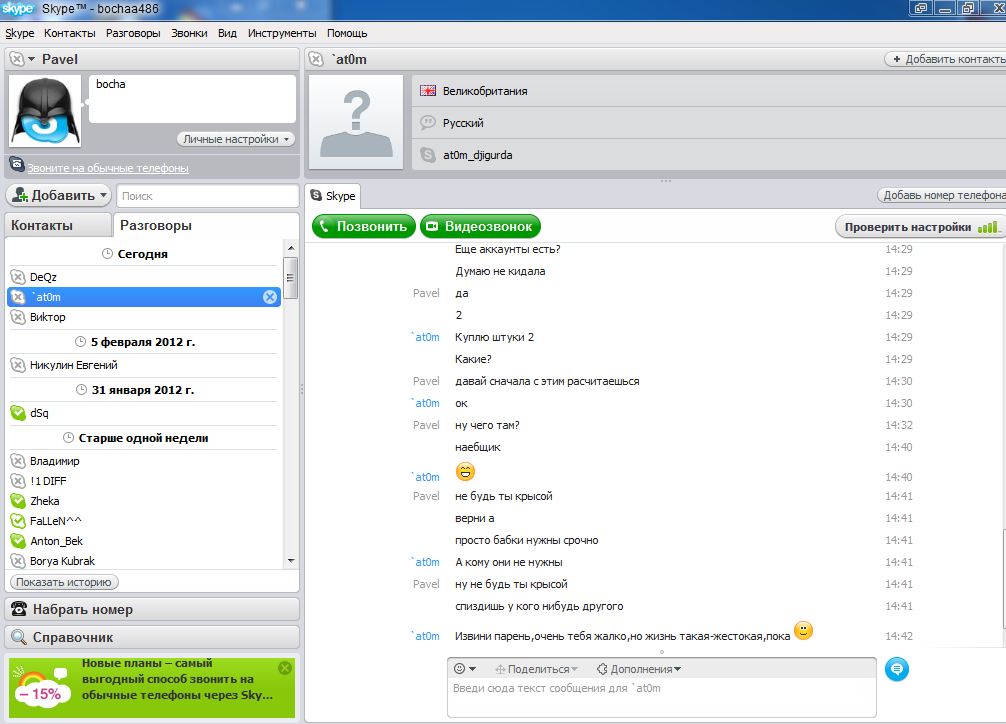Click the Skype logo in the title bar
The image size is (1006, 724).
17,9
